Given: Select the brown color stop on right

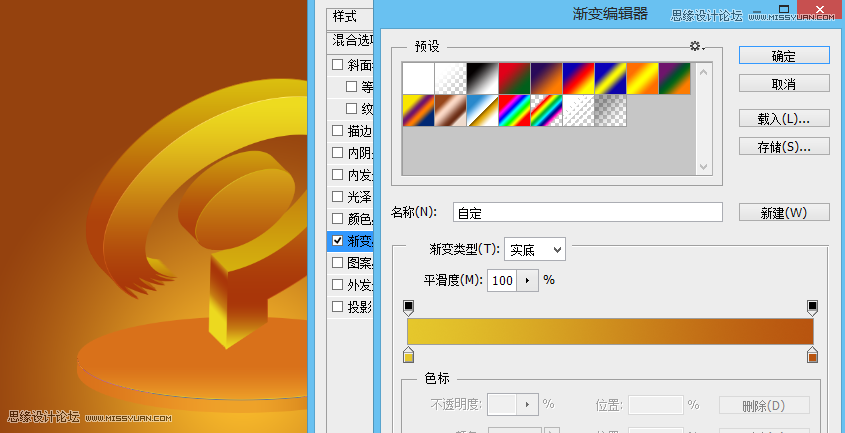Looking at the screenshot, I should [x=812, y=355].
